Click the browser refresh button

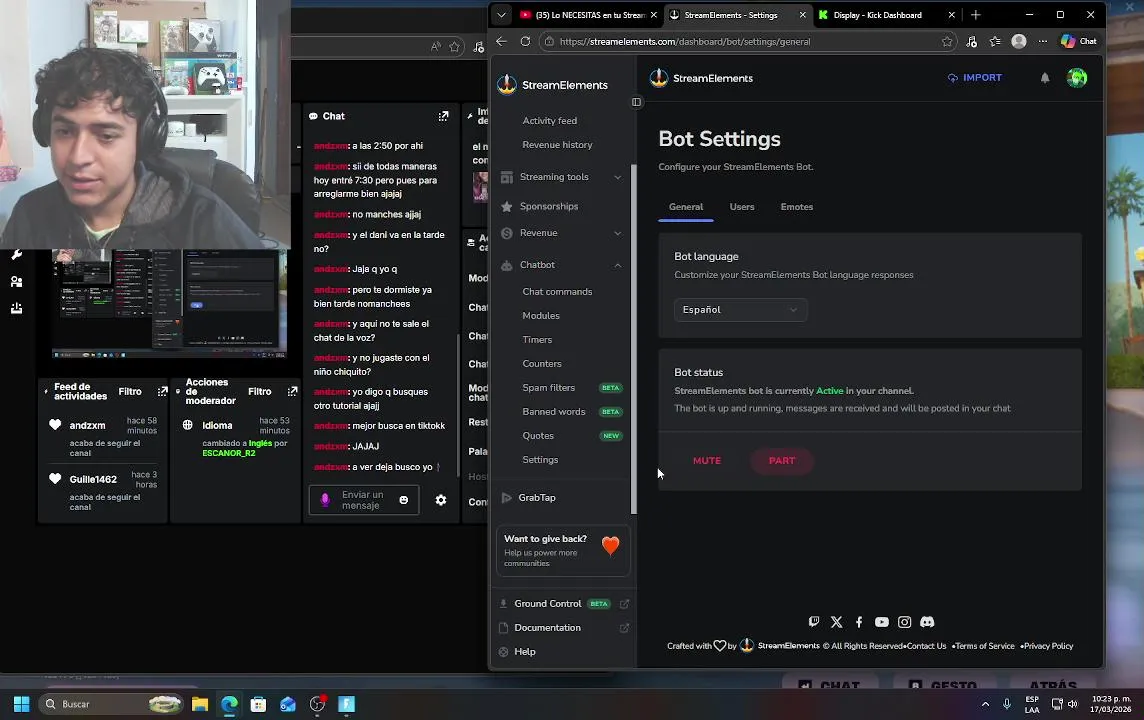pos(525,42)
